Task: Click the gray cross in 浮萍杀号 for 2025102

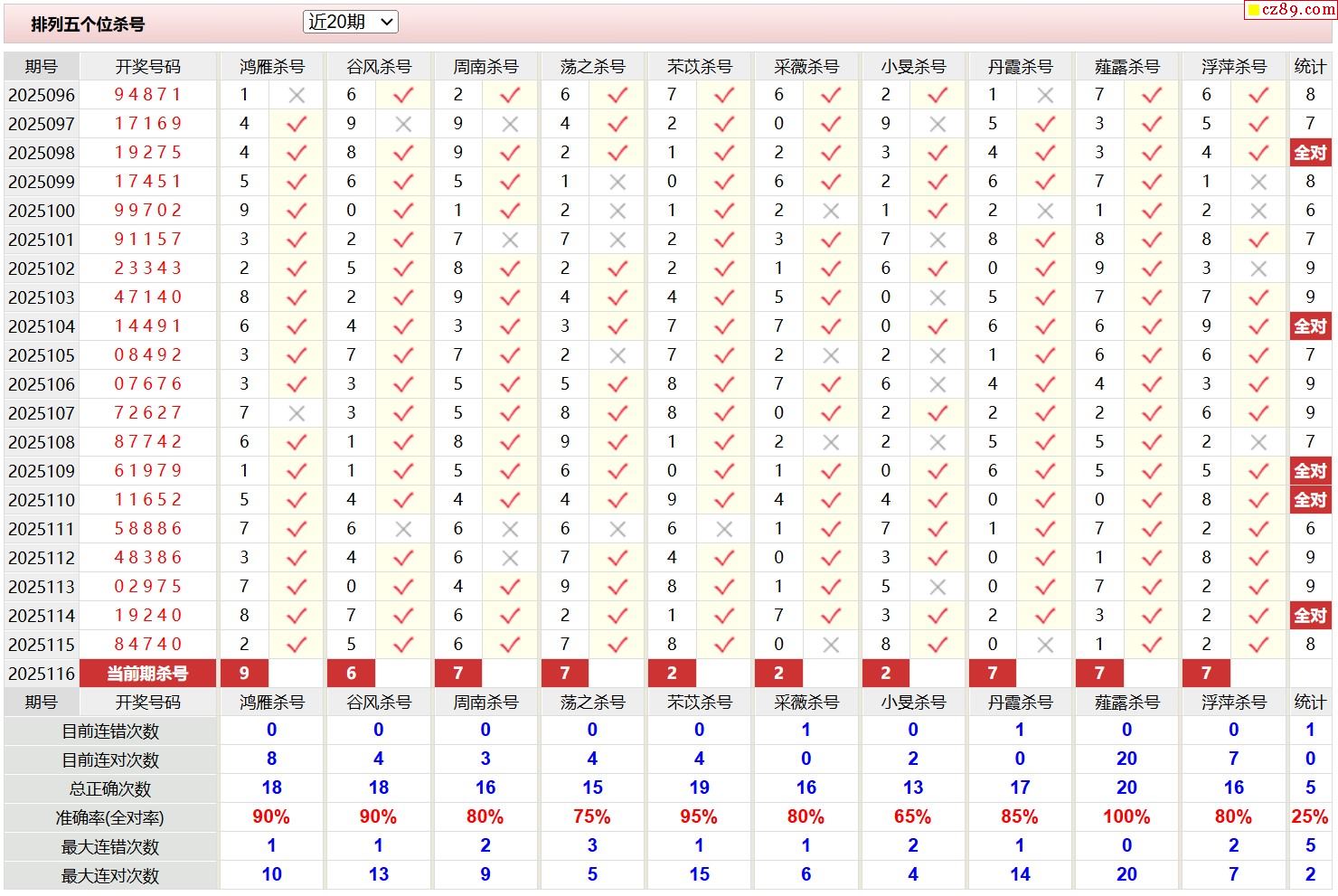Action: coord(1258,269)
